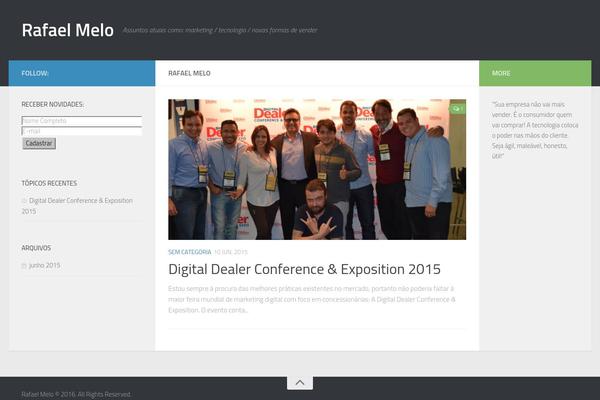Click the Cadastrar button
This screenshot has width=600, height=400.
[x=39, y=143]
